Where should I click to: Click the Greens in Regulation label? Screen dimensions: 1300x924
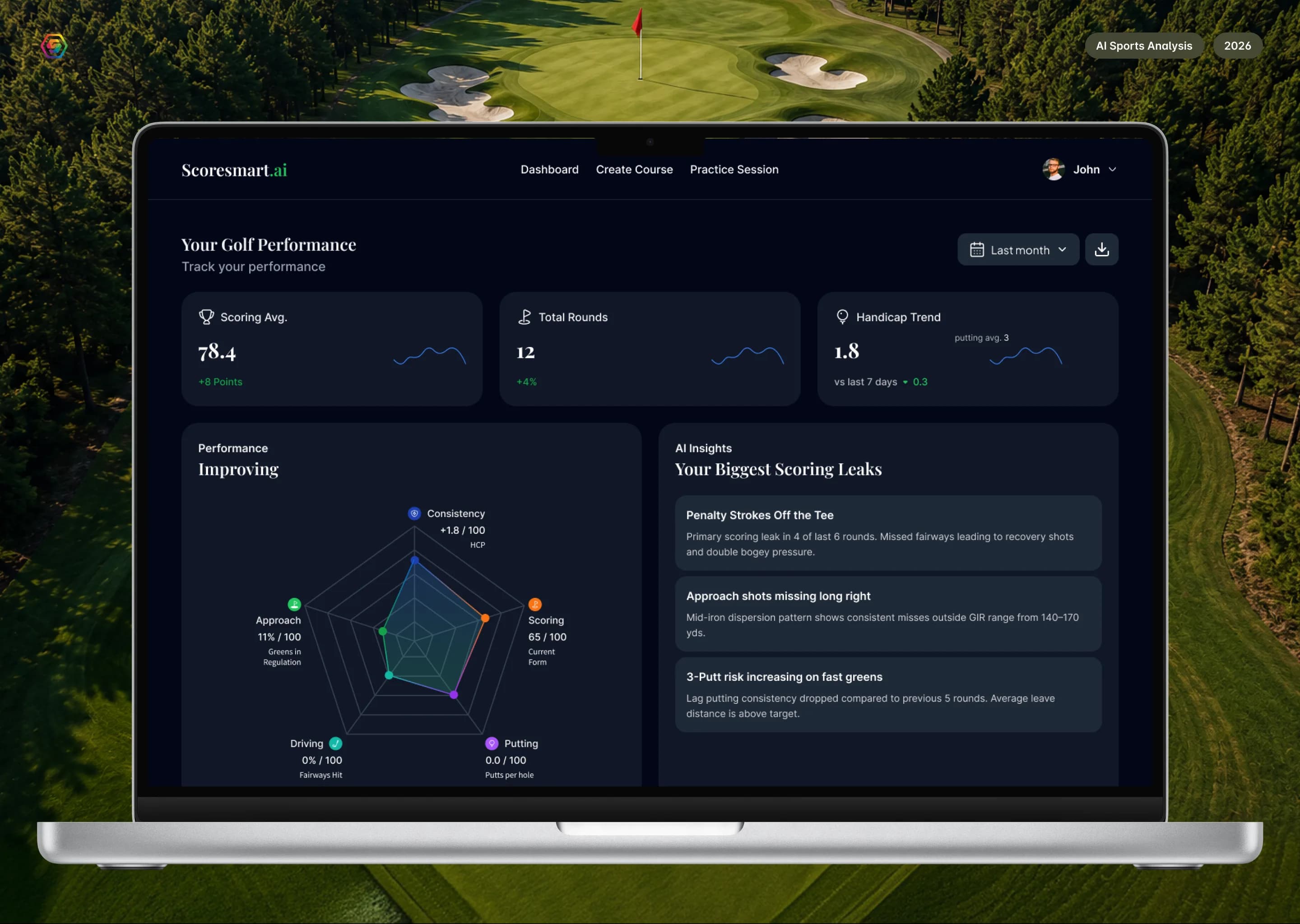pyautogui.click(x=282, y=656)
